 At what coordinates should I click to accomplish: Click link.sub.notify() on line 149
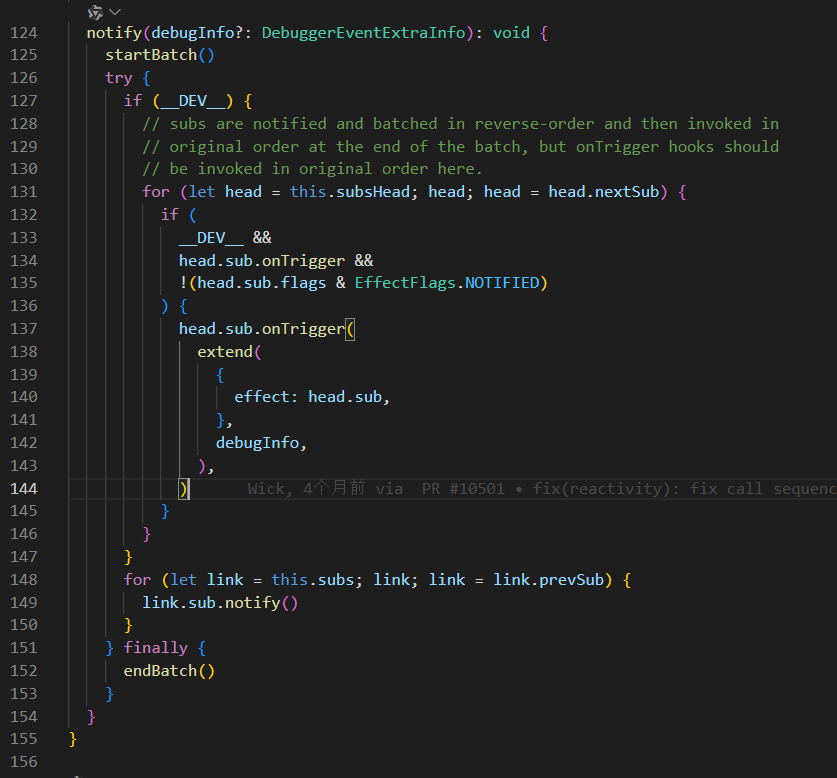click(220, 603)
